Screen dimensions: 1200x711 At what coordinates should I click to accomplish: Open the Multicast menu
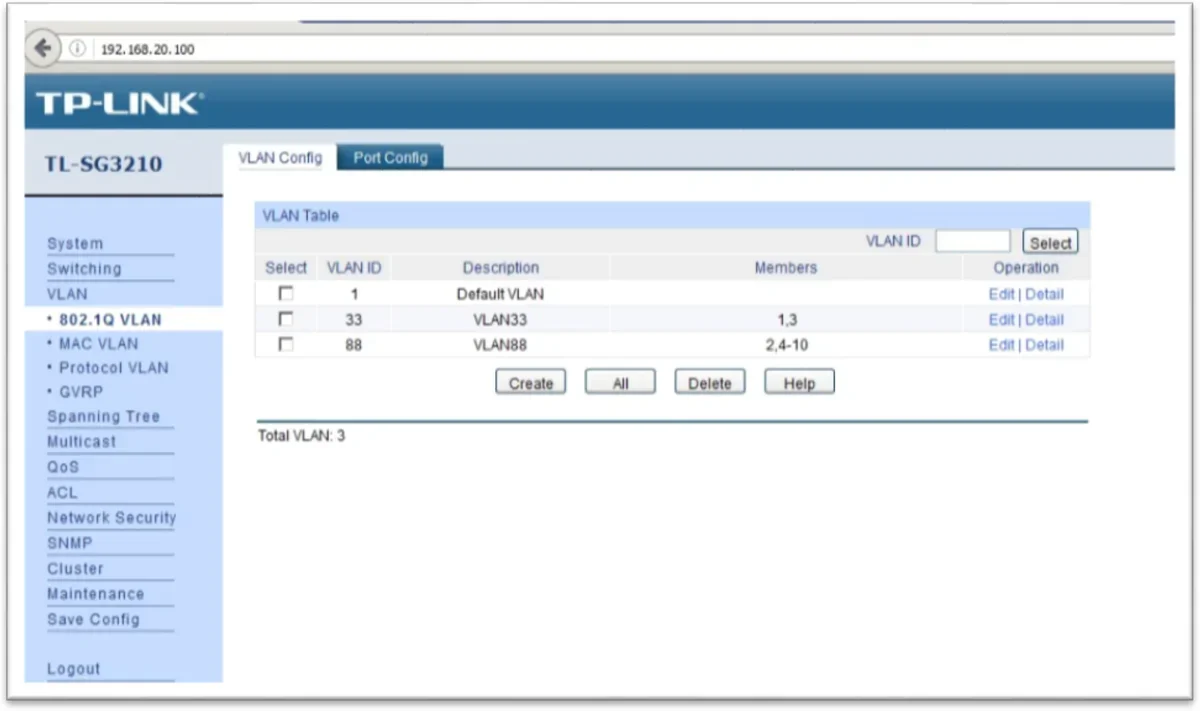click(81, 441)
